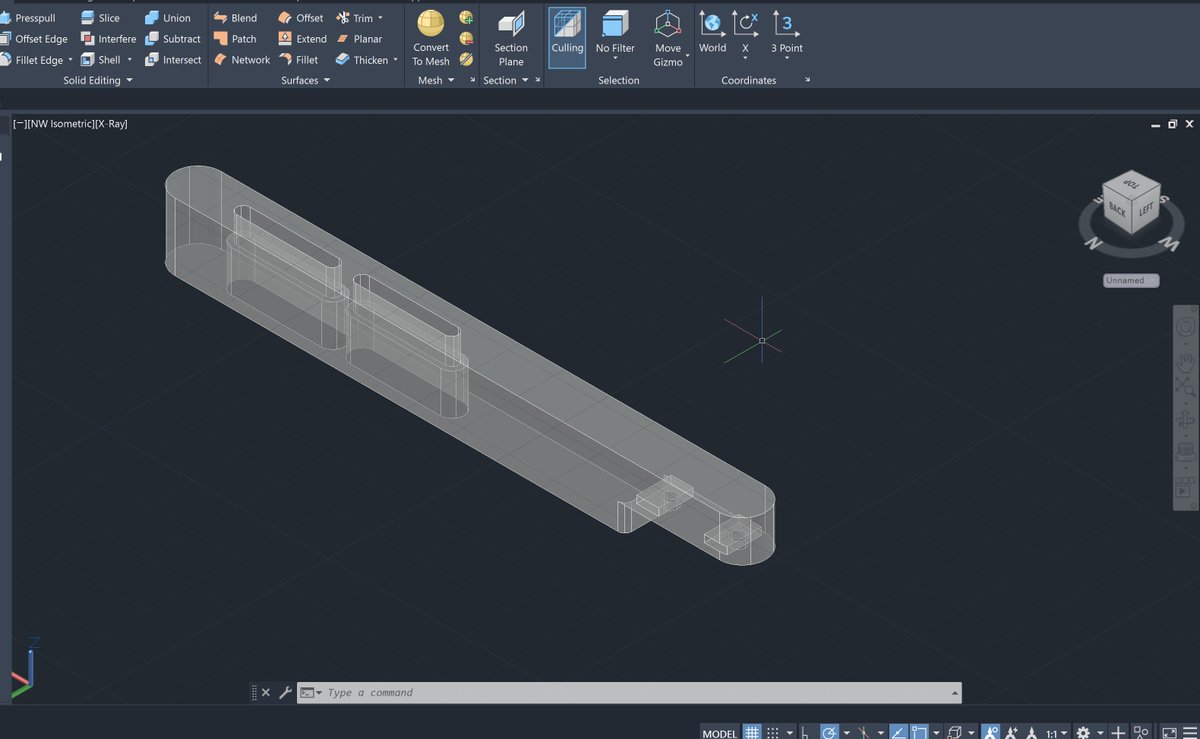Screen dimensions: 1200x739
Task: Toggle Ortho mode in status bar
Action: [x=806, y=733]
